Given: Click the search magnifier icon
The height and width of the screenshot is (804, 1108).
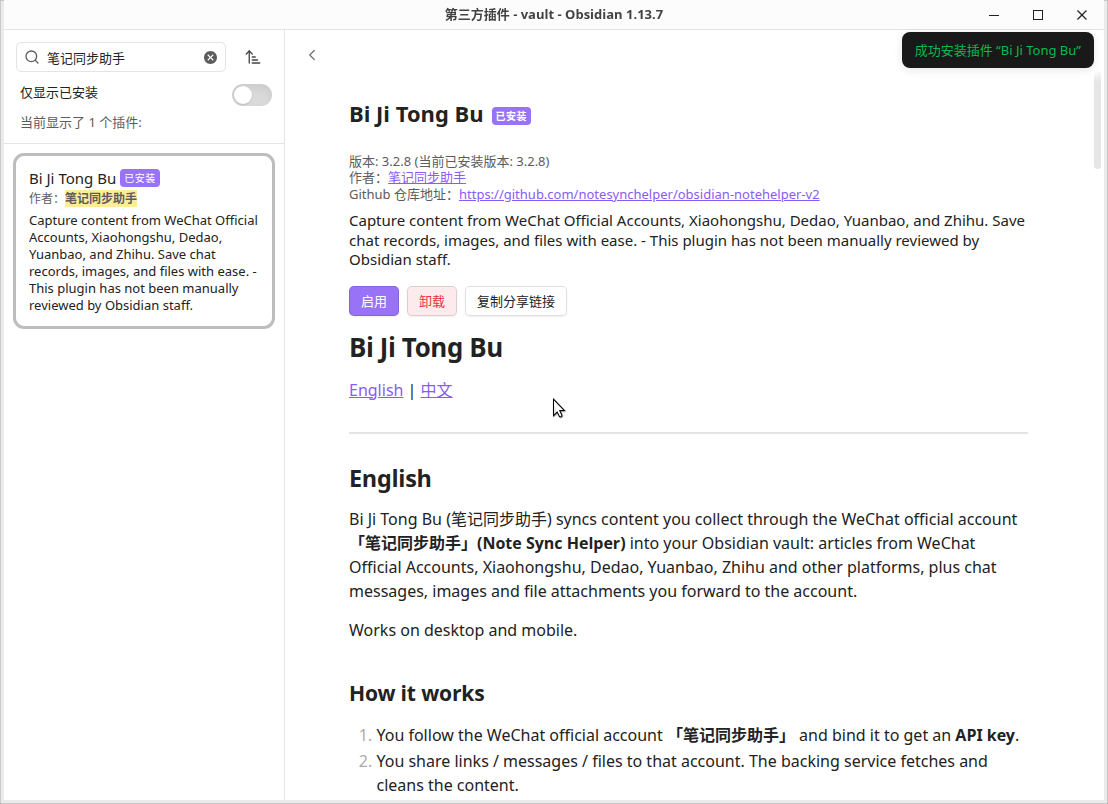Looking at the screenshot, I should [32, 57].
